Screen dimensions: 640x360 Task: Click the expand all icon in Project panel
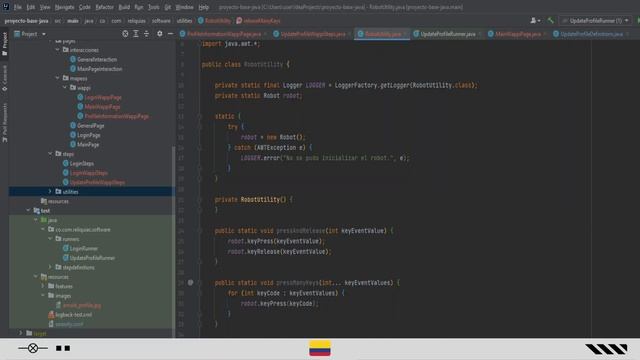pos(136,34)
